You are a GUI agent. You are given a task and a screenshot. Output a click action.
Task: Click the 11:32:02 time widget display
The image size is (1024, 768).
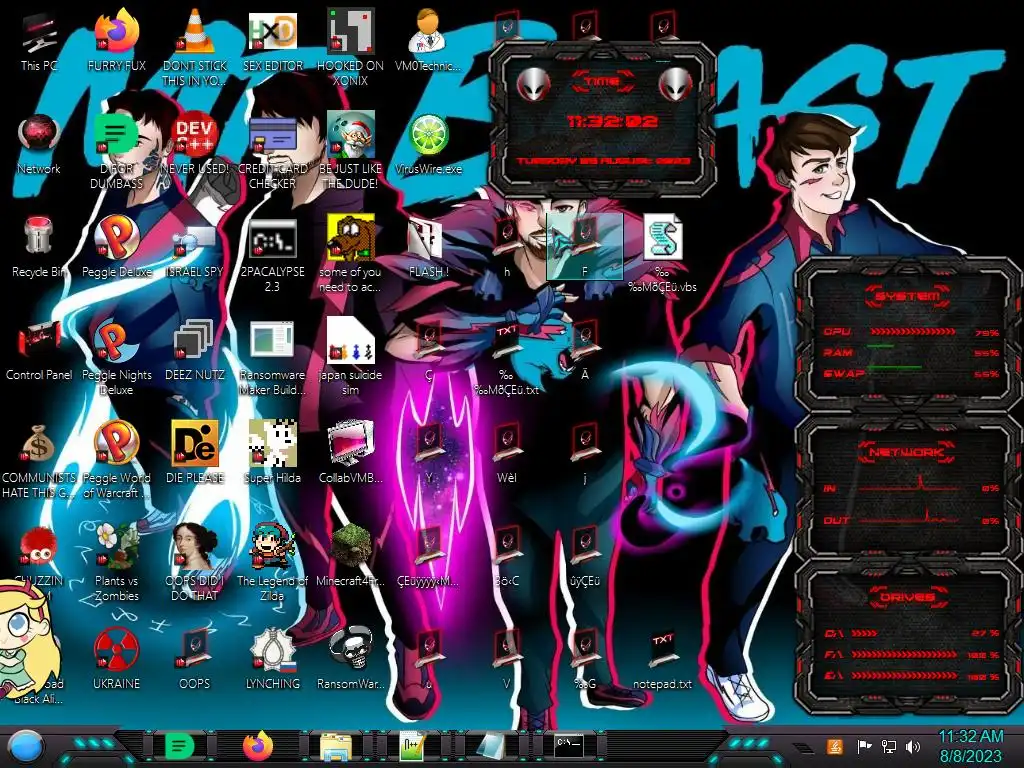pyautogui.click(x=612, y=121)
